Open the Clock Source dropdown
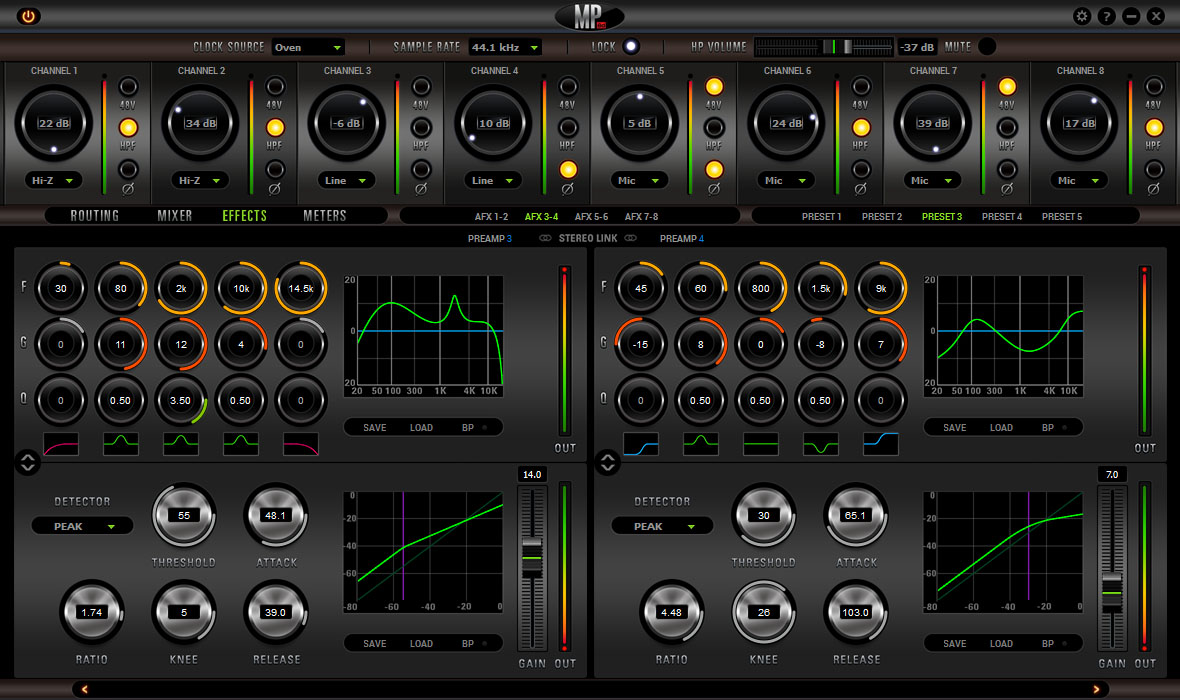Screen dimensions: 1180x700 point(308,47)
